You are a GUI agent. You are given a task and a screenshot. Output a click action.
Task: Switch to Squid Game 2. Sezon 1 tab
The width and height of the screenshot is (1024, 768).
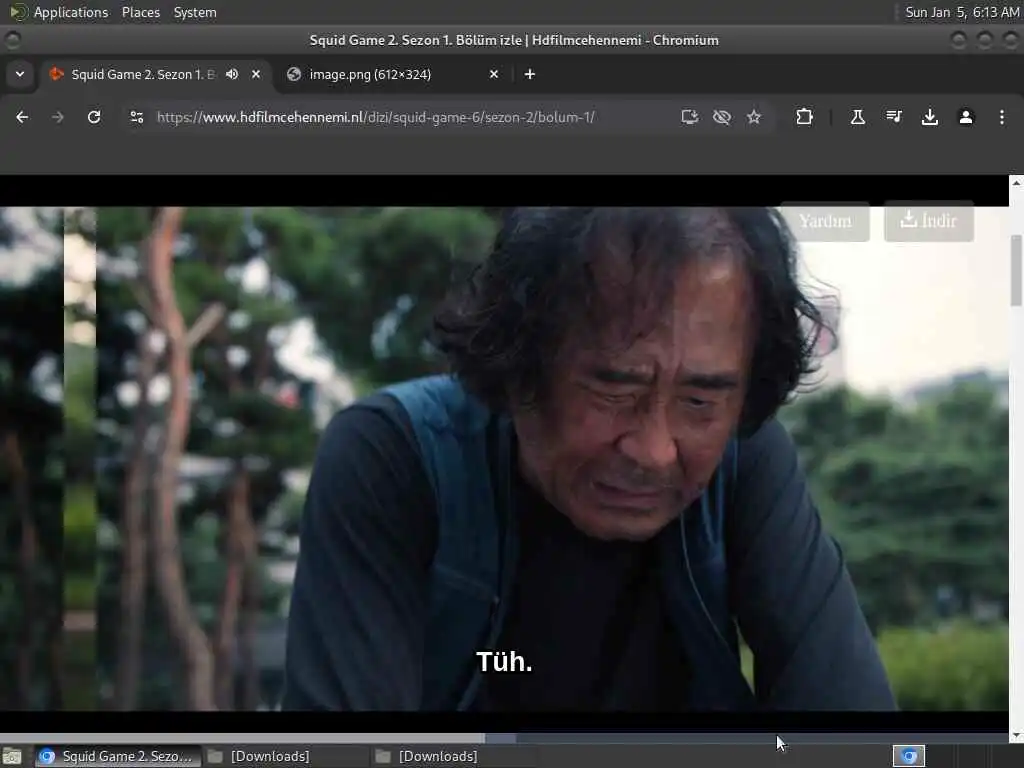point(142,74)
